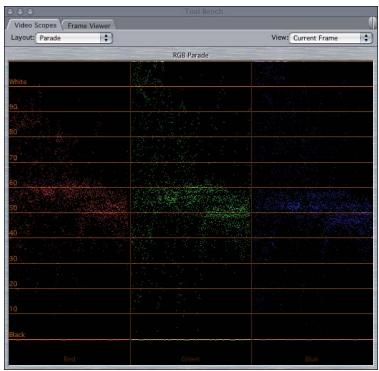Switch to the Video Scopes tab

(x=35, y=25)
